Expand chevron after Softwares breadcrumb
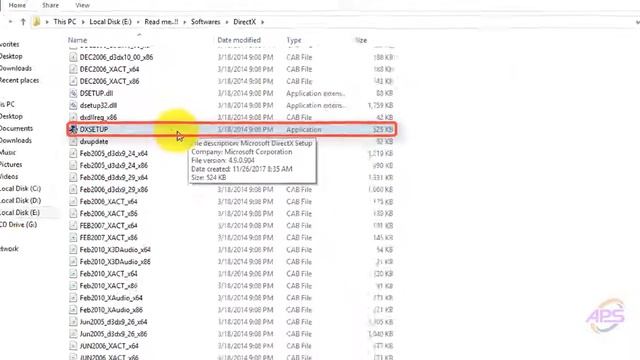The height and width of the screenshot is (360, 640). click(x=227, y=22)
